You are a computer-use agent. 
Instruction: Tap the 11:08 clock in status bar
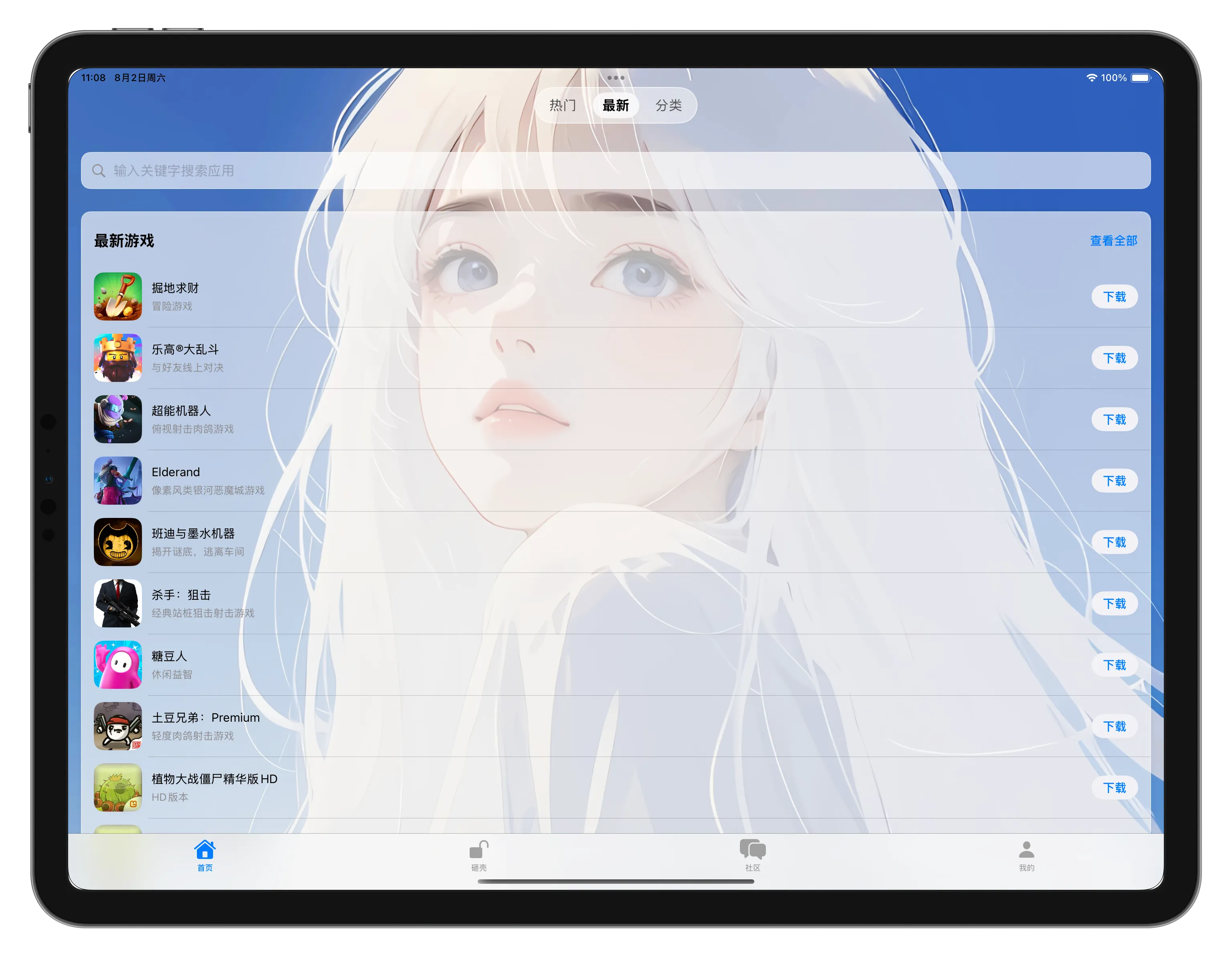[x=93, y=78]
